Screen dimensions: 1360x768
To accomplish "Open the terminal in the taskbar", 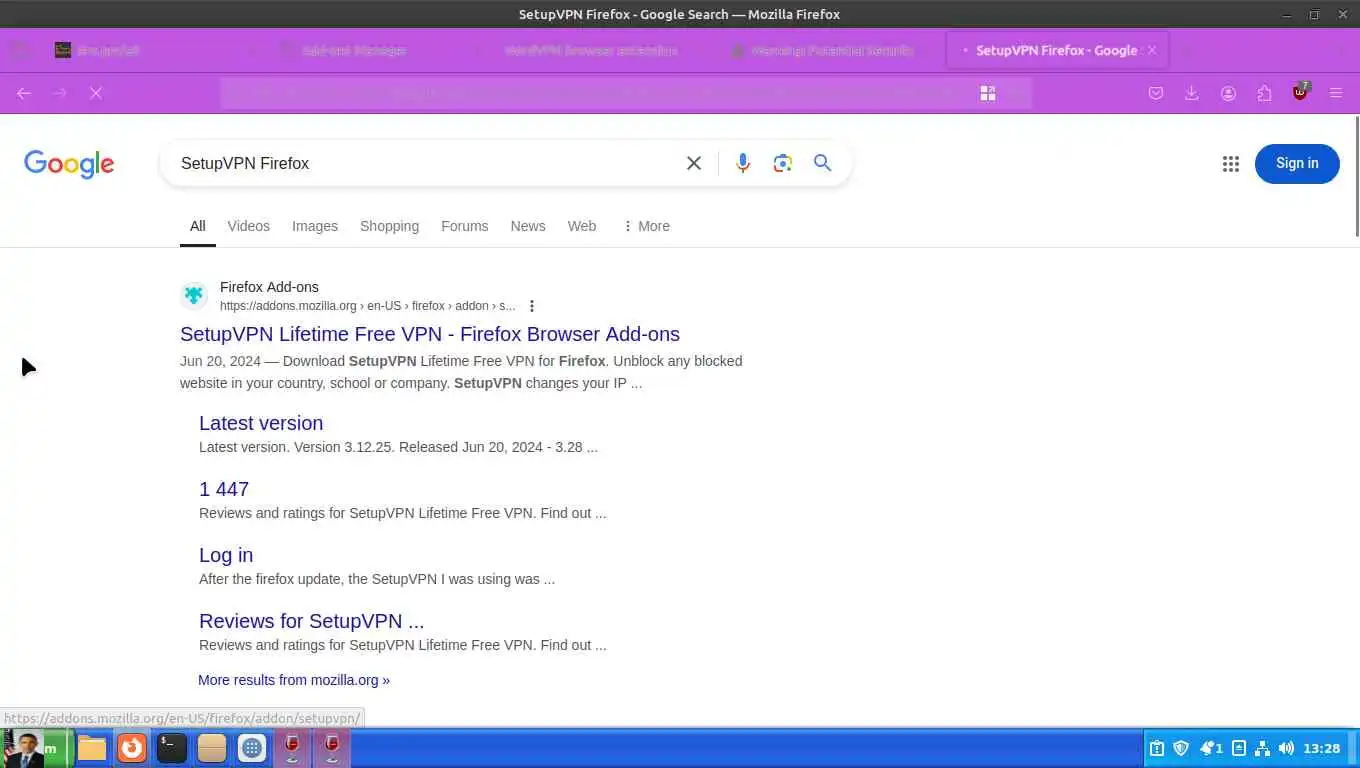I will point(172,748).
